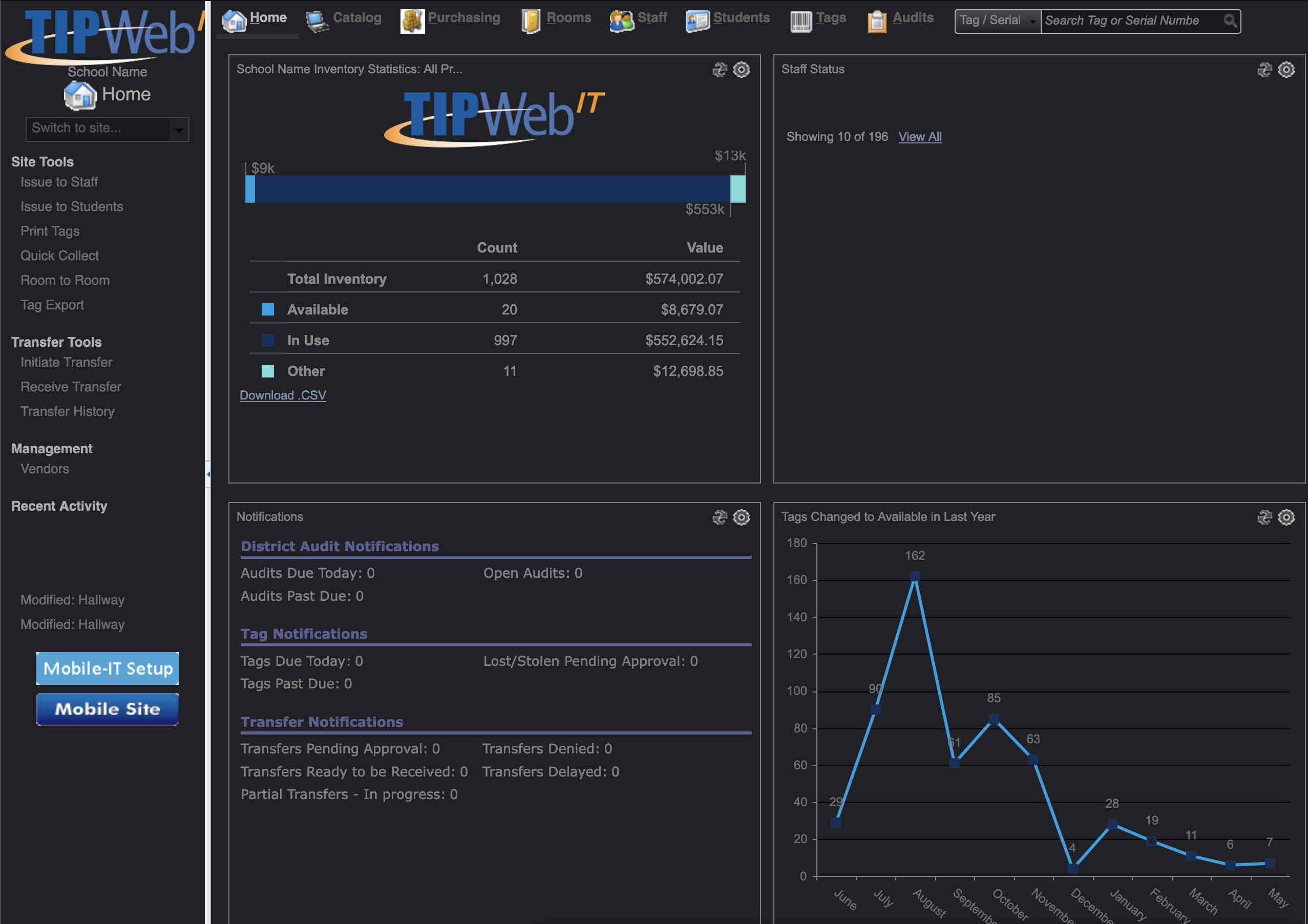Click the Download .CSV link
This screenshot has width=1308, height=924.
click(283, 395)
